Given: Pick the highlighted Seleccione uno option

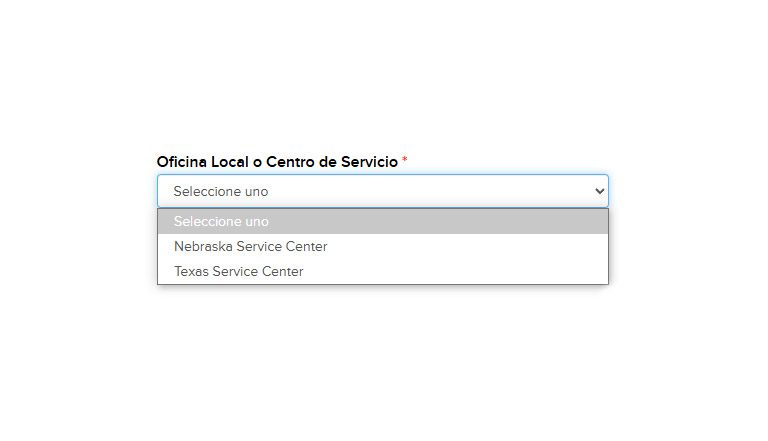Looking at the screenshot, I should pyautogui.click(x=383, y=221).
